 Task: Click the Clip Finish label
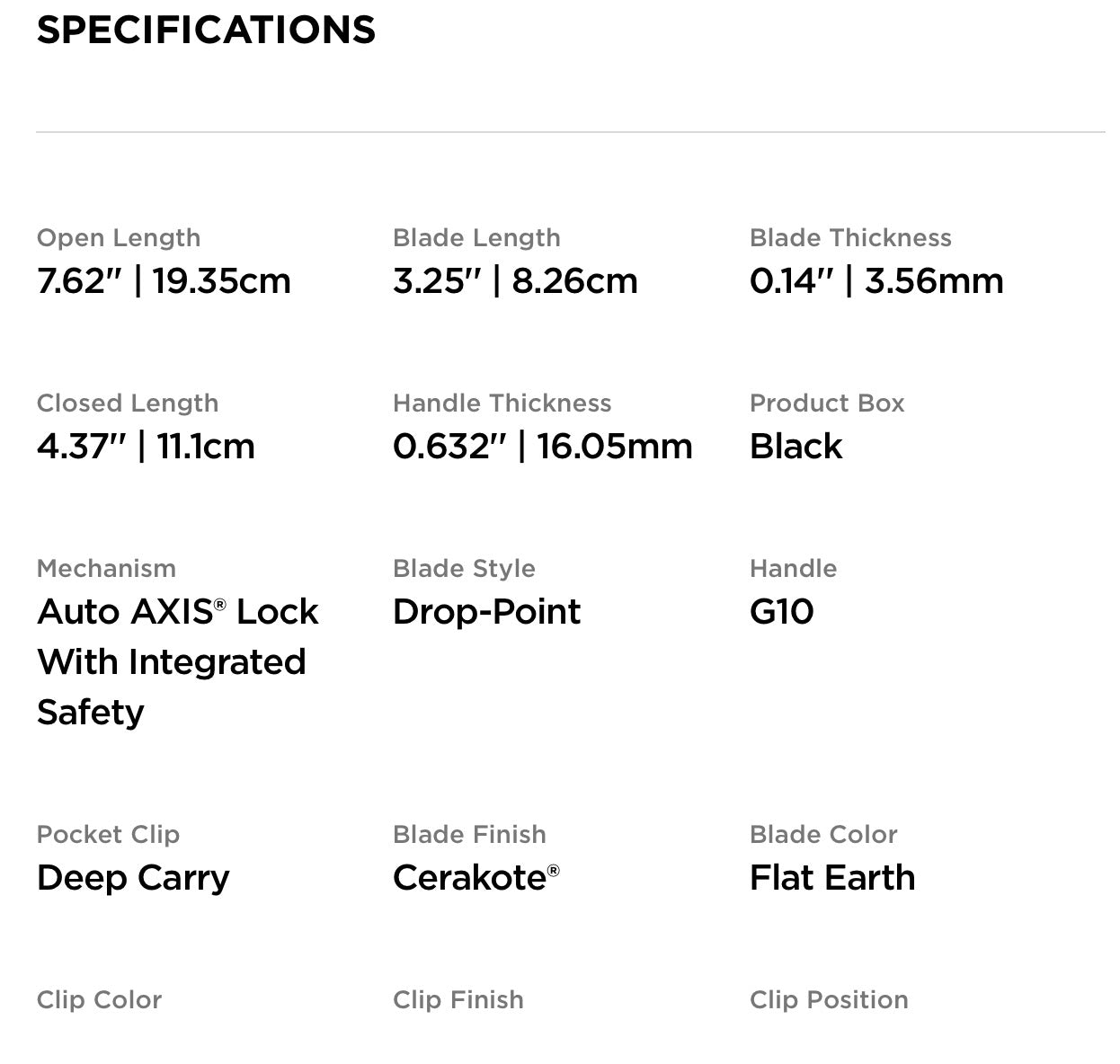pyautogui.click(x=458, y=1000)
